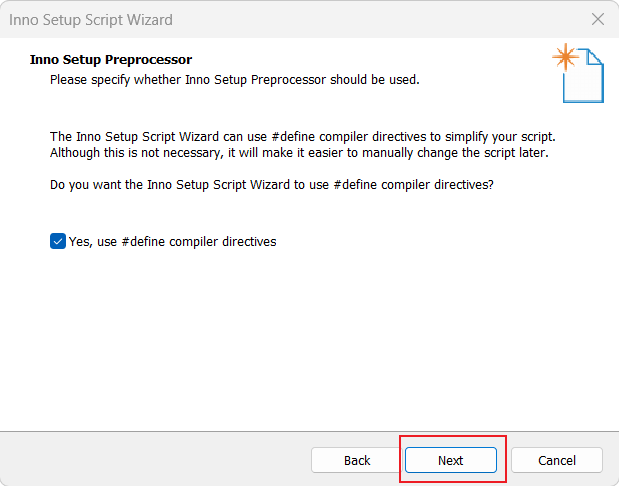Close the Inno Setup Script Wizard window
The width and height of the screenshot is (619, 486).
click(x=598, y=19)
